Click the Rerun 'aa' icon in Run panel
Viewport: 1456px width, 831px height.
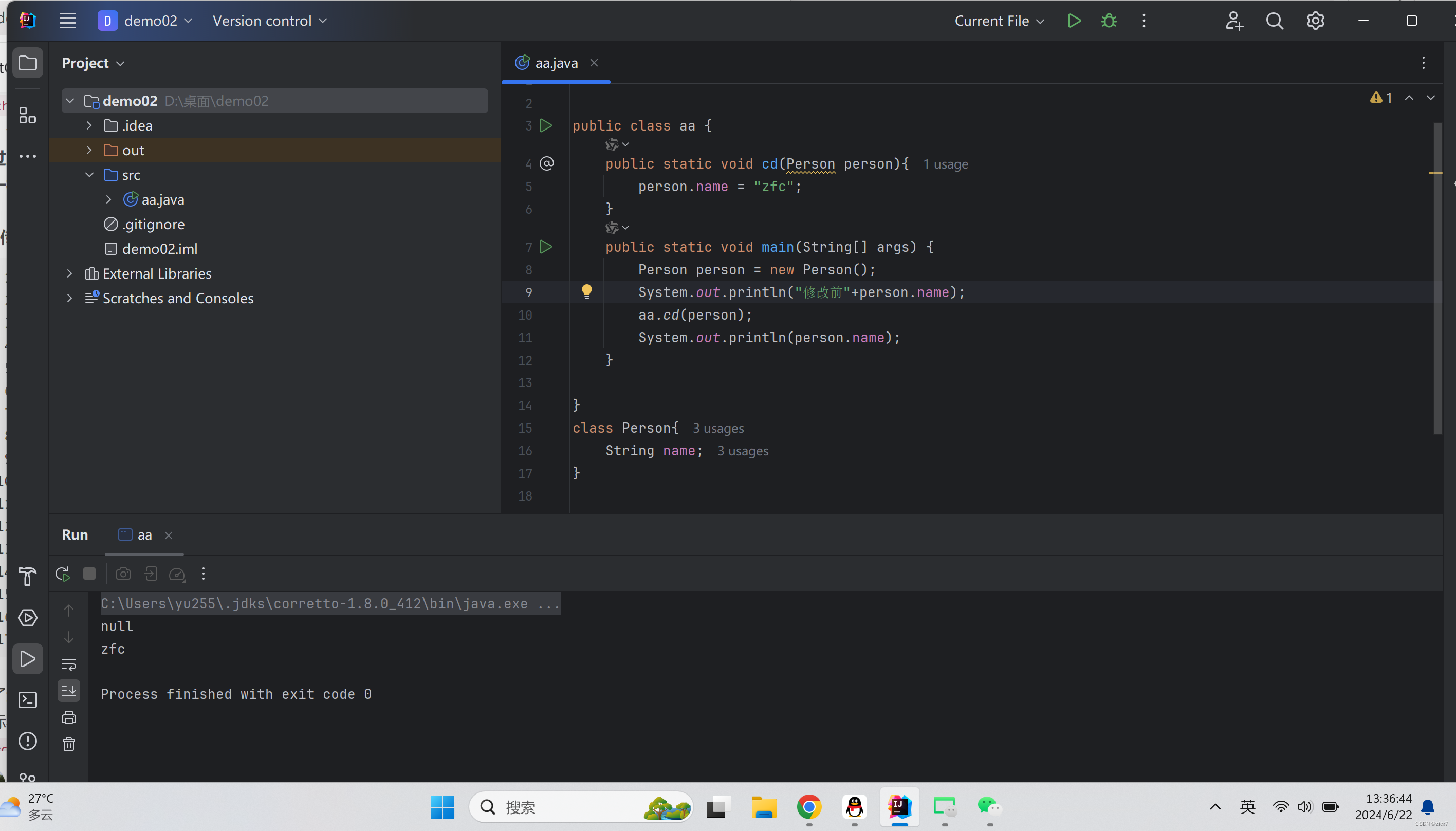(x=63, y=574)
